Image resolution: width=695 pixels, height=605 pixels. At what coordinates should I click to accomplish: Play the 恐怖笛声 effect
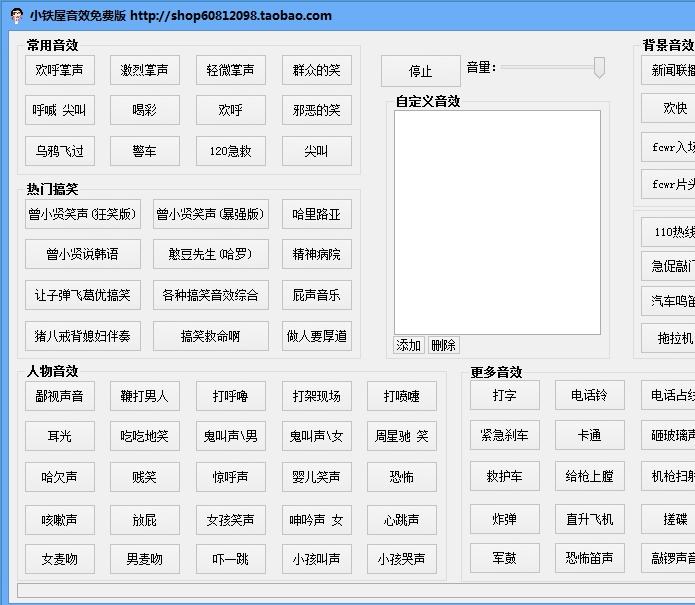point(590,558)
